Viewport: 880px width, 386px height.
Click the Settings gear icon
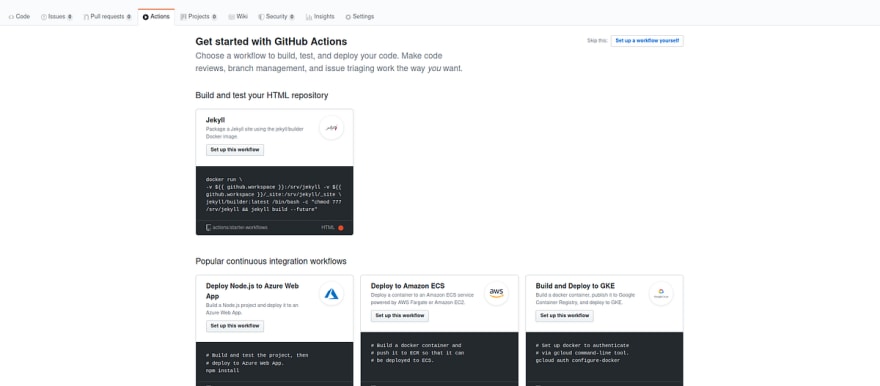pyautogui.click(x=348, y=17)
